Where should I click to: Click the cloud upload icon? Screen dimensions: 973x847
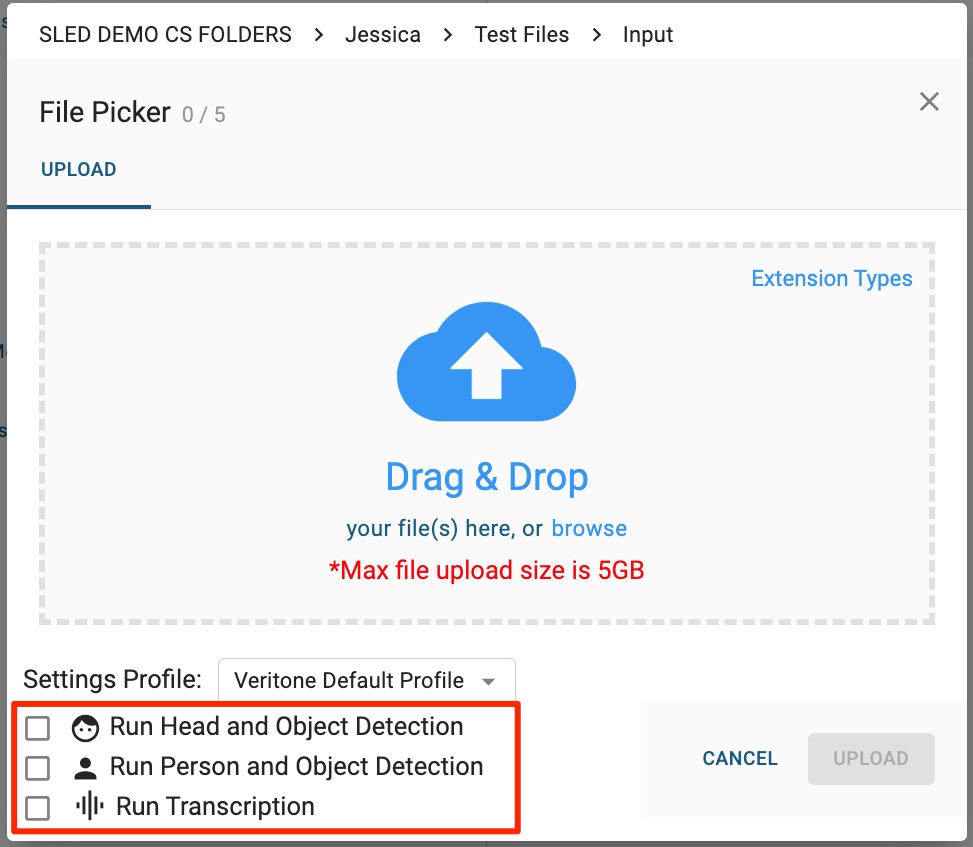[x=486, y=362]
